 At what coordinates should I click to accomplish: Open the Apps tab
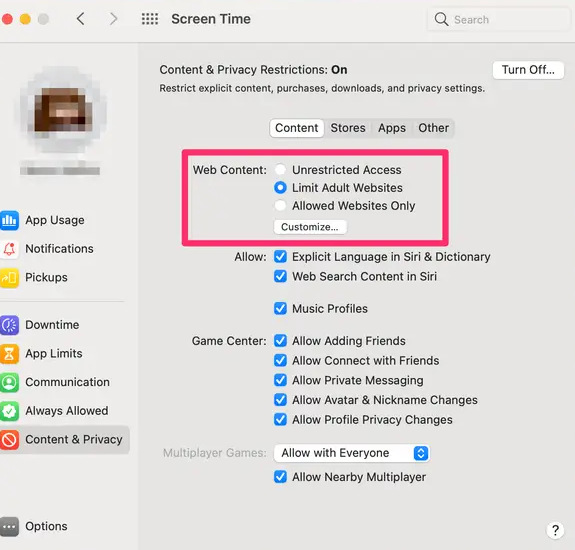392,128
